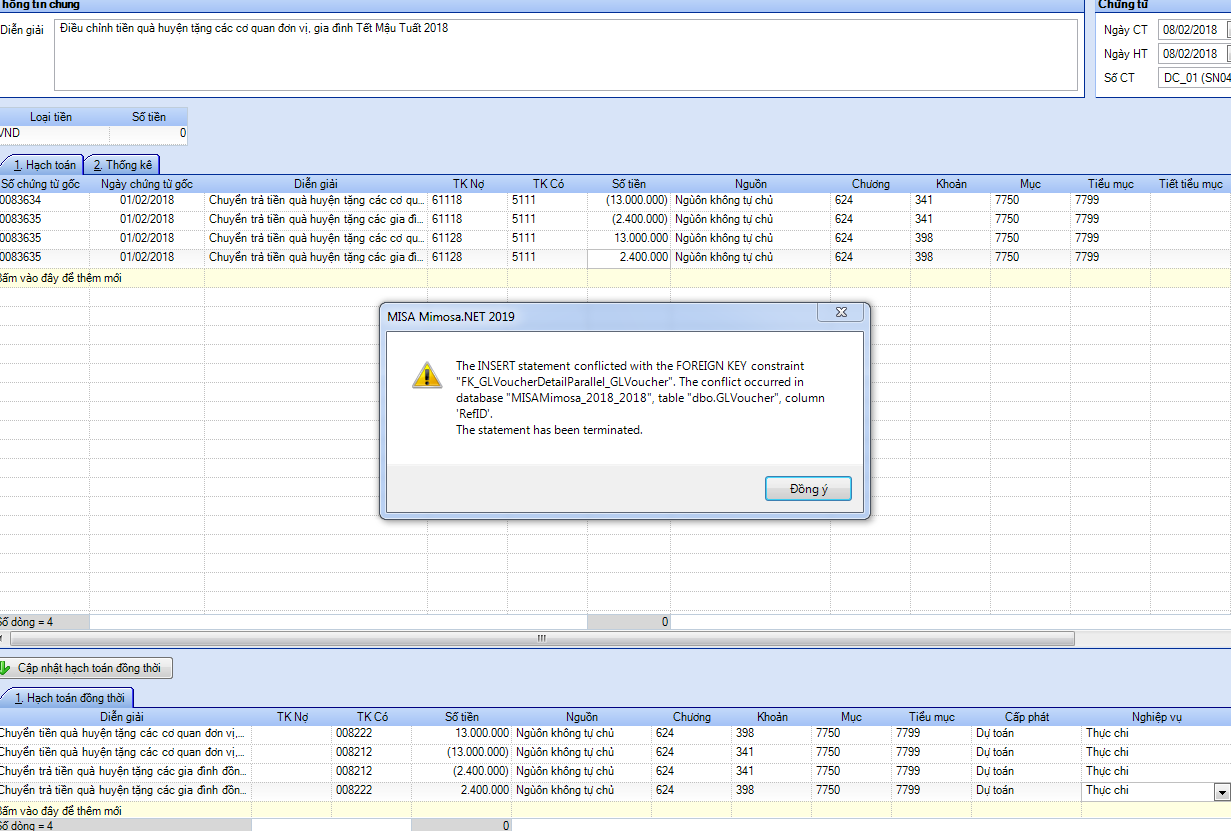Click the green arrow icon for Cập nhật hạch toán
This screenshot has height=831, width=1231.
click(5, 668)
